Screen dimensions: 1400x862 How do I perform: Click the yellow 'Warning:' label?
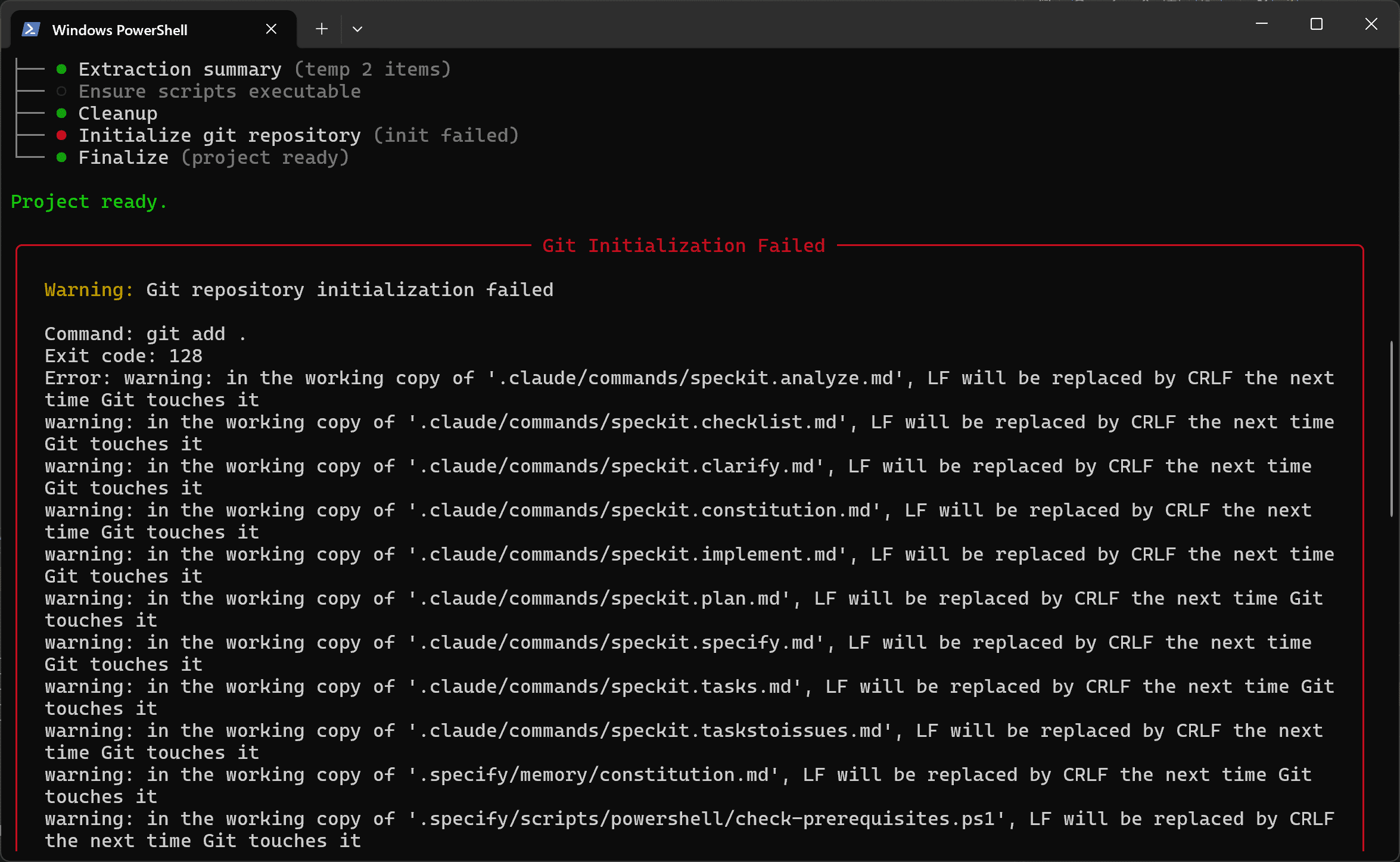(x=88, y=290)
